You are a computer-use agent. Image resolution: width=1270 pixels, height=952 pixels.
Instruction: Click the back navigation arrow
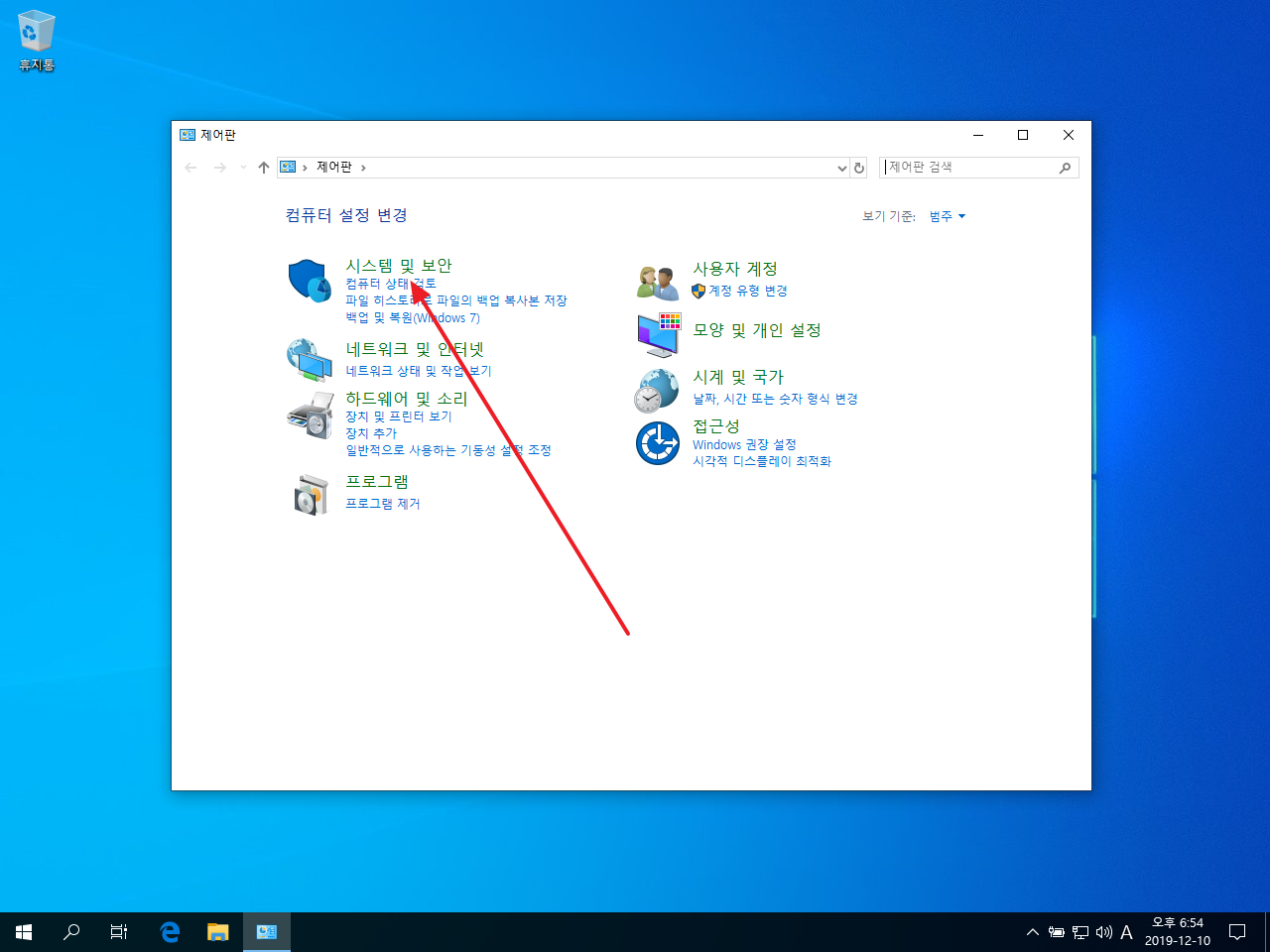(191, 168)
